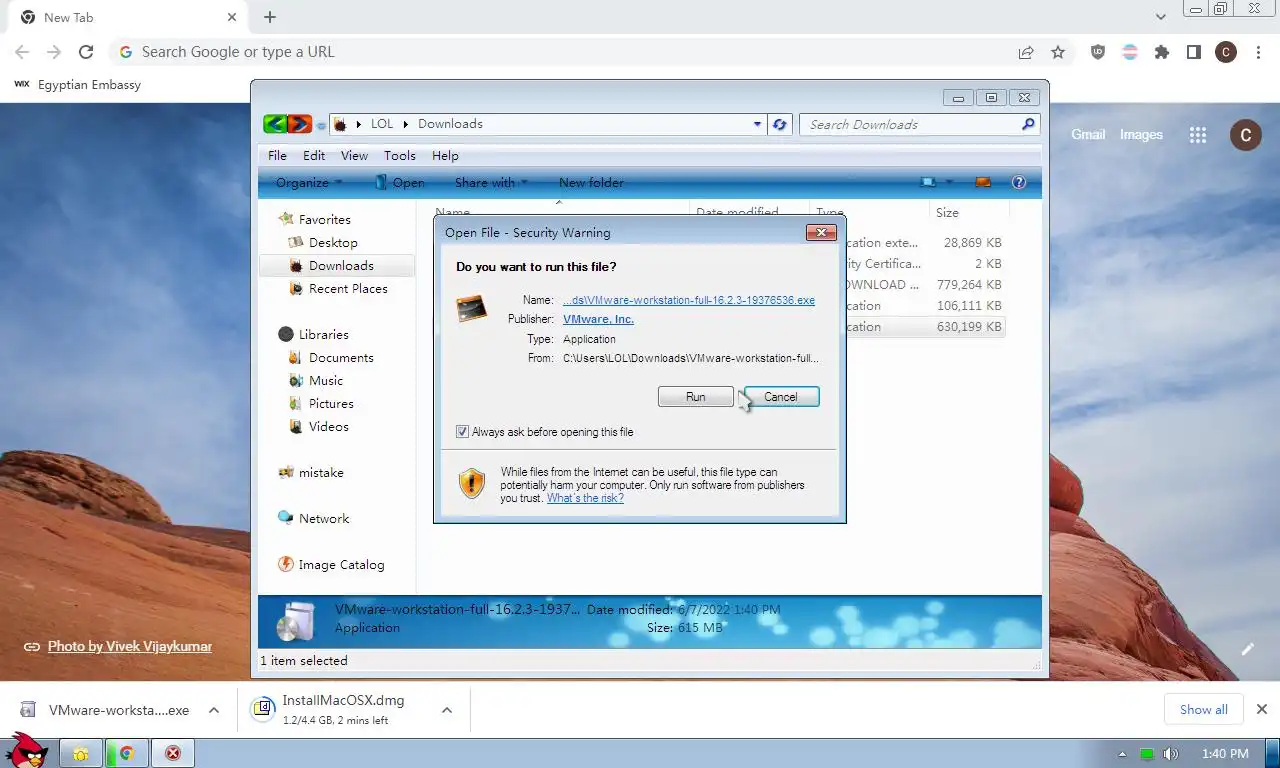Select Recent Places in the sidebar
Image resolution: width=1280 pixels, height=768 pixels.
point(348,288)
